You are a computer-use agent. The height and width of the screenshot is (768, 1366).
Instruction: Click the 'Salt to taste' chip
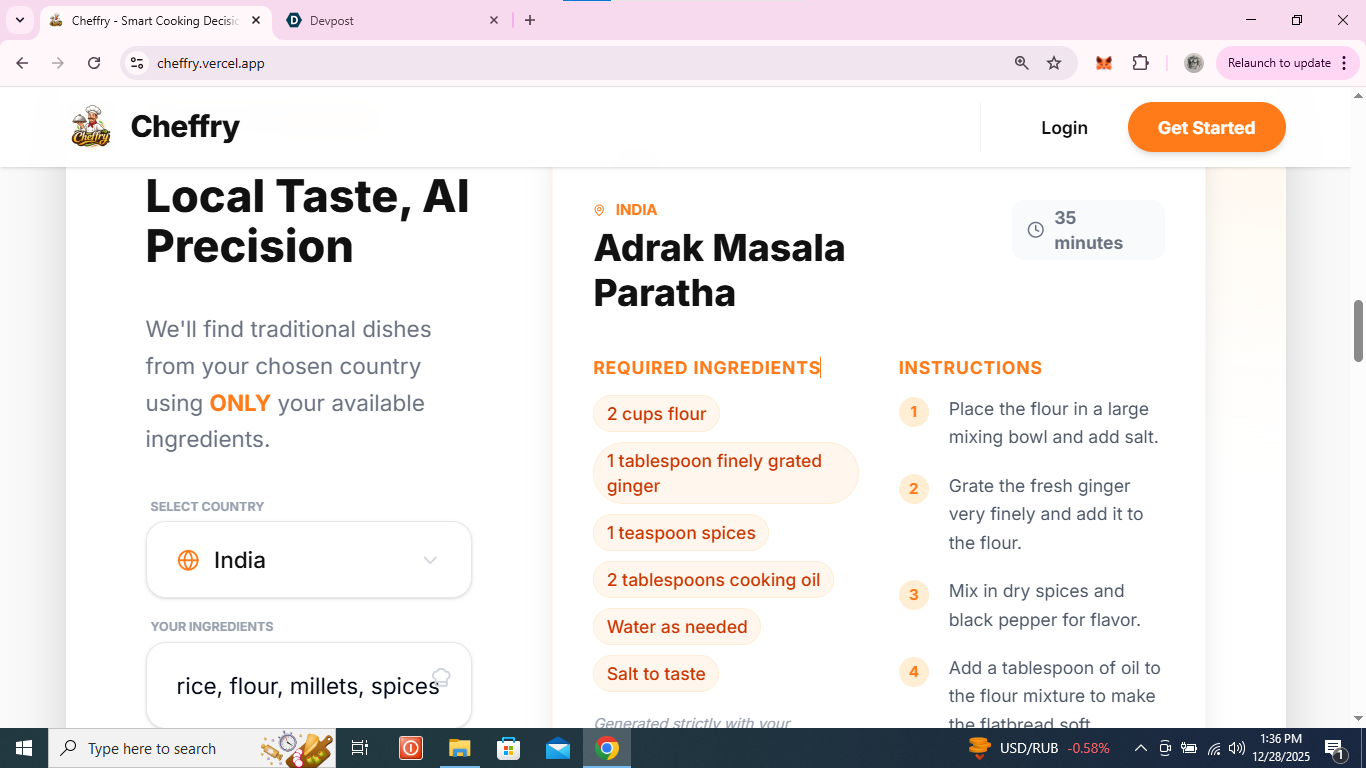coord(656,674)
